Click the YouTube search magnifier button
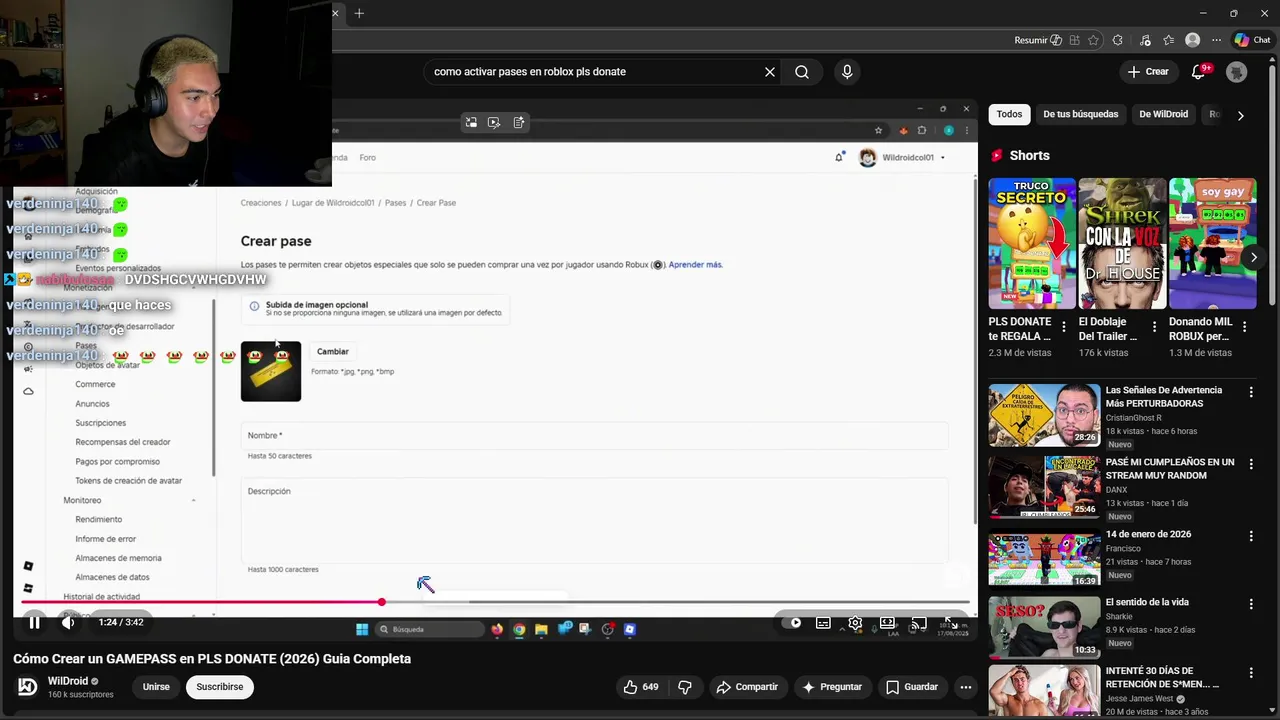Screen dimensions: 1280x720 (x=802, y=72)
